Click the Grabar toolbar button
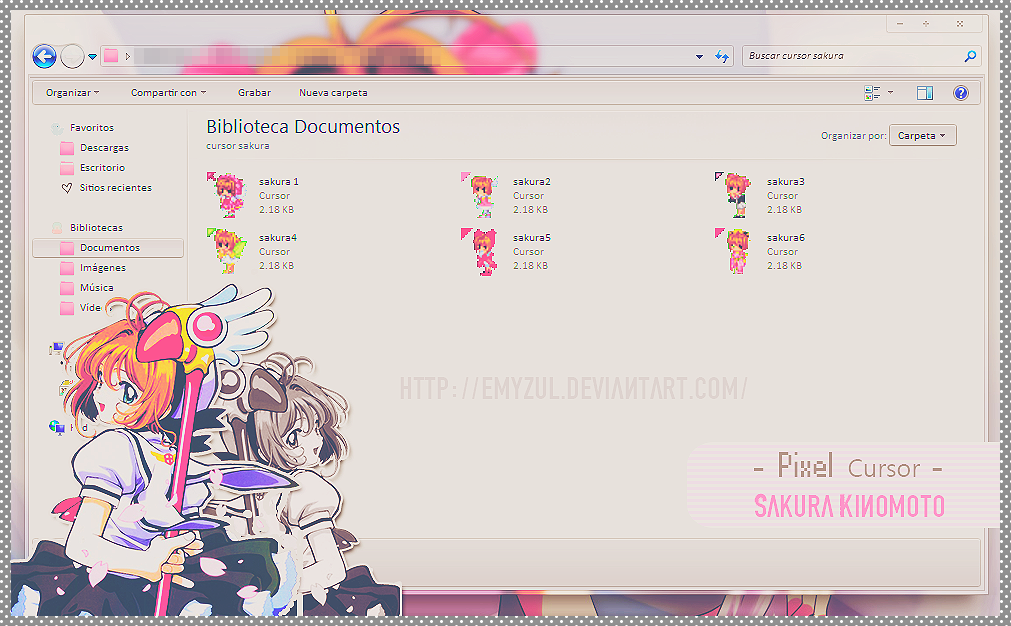 pos(254,93)
